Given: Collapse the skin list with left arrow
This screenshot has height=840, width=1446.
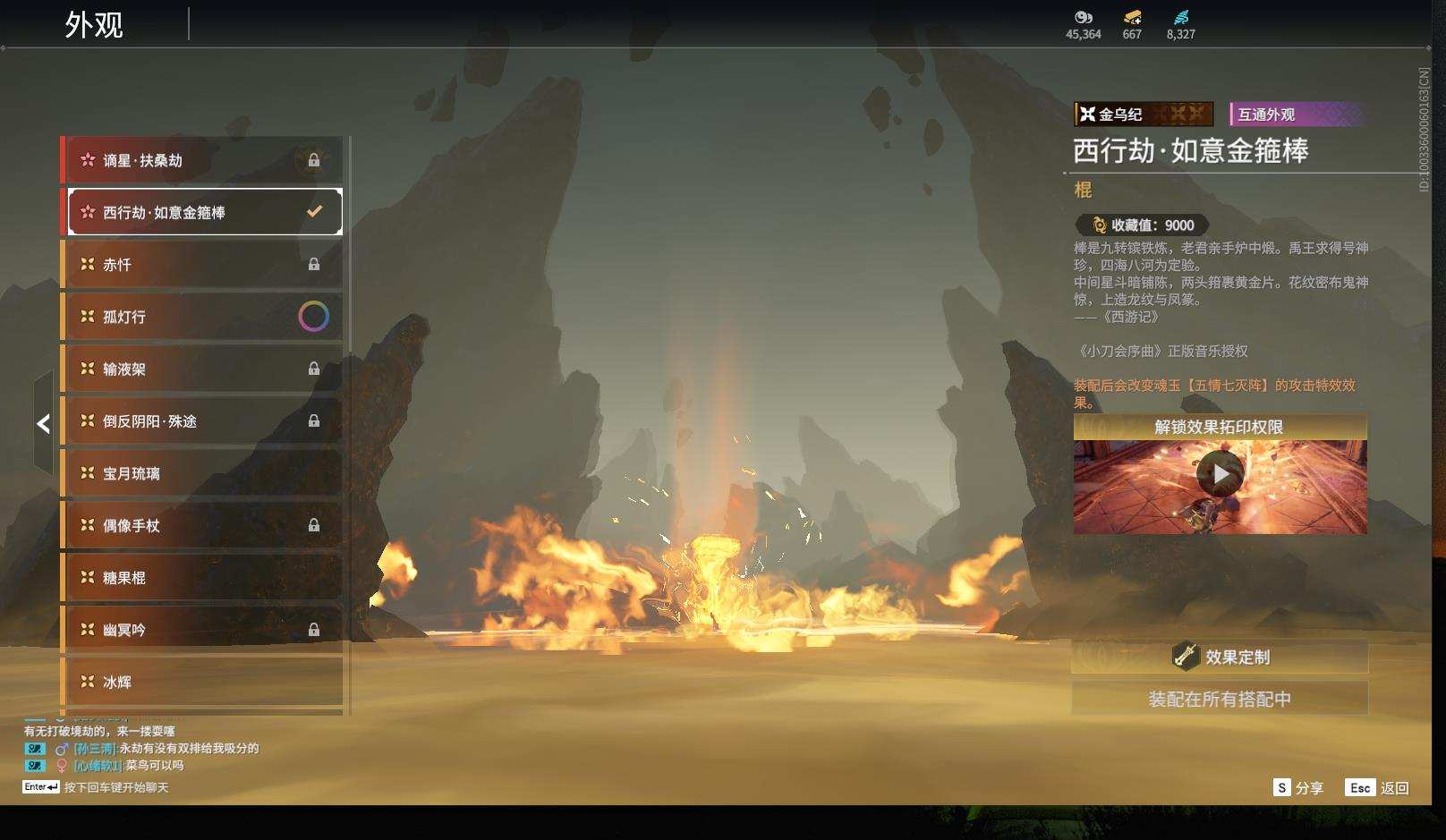Looking at the screenshot, I should 43,424.
